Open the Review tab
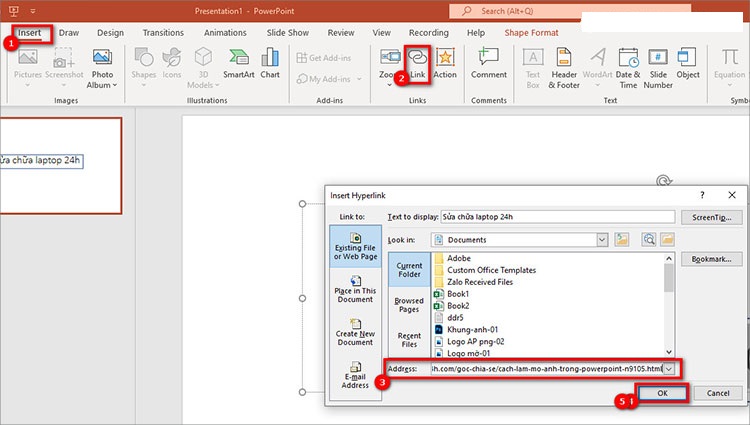The width and height of the screenshot is (750, 425). 341,33
